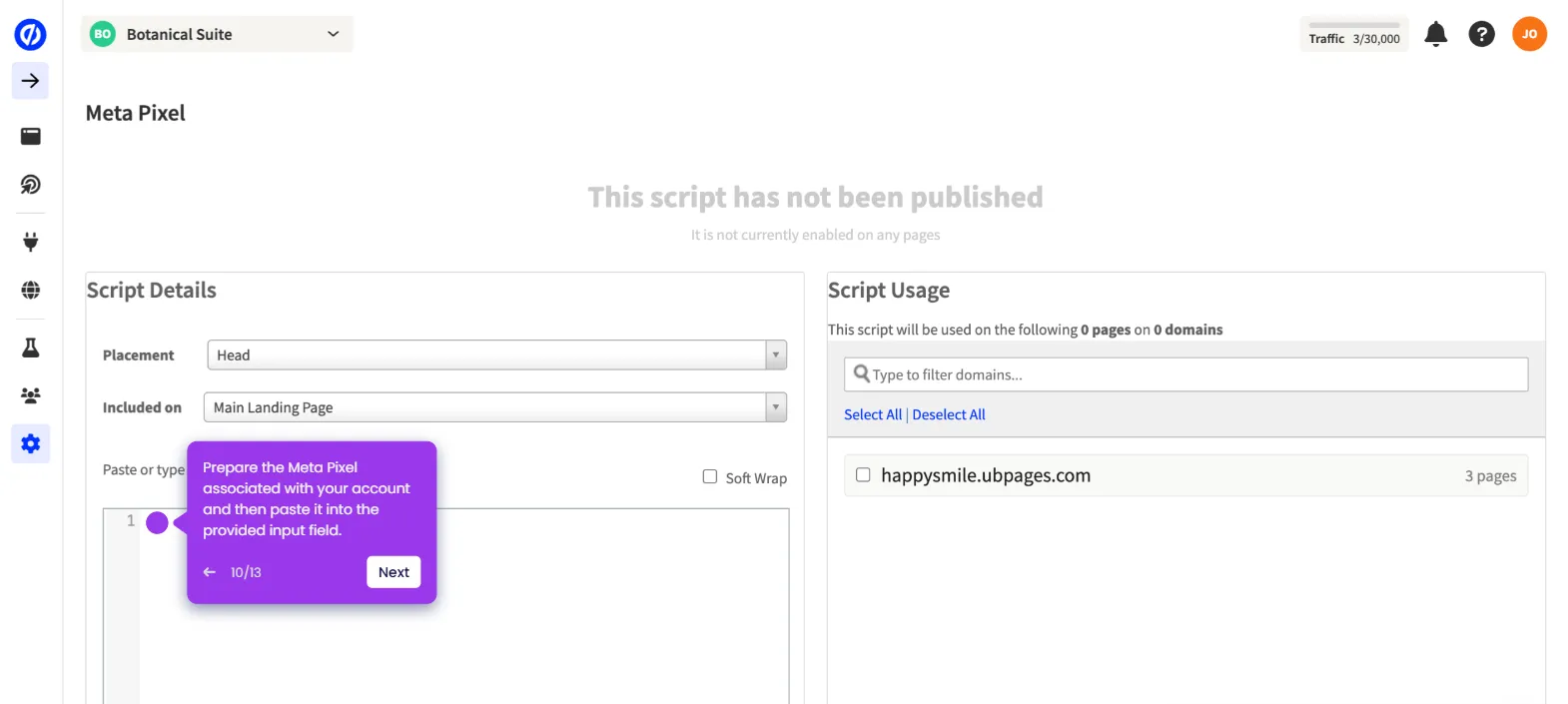The width and height of the screenshot is (1568, 704).
Task: Open the help question mark icon
Action: coord(1481,34)
